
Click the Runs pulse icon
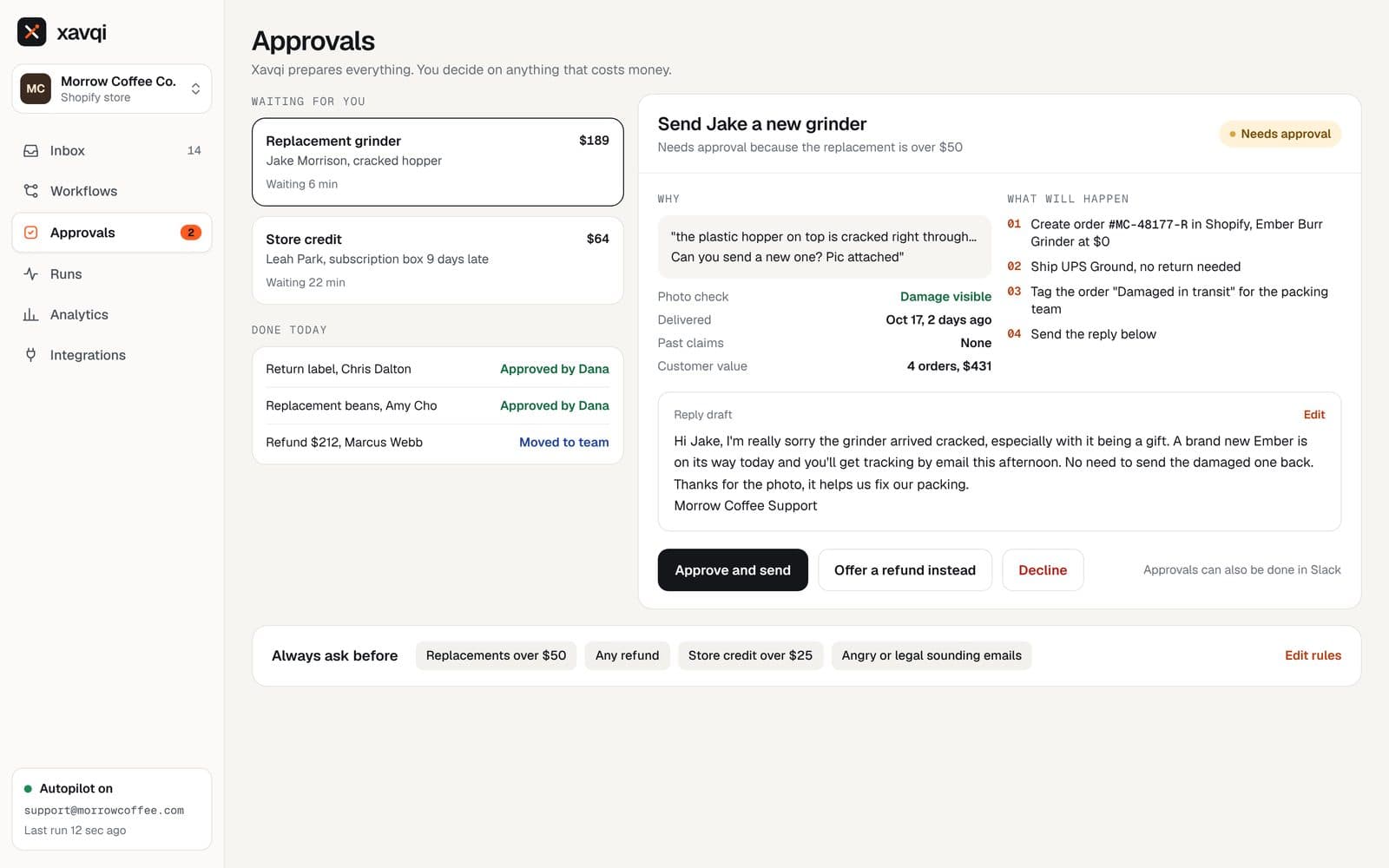31,273
